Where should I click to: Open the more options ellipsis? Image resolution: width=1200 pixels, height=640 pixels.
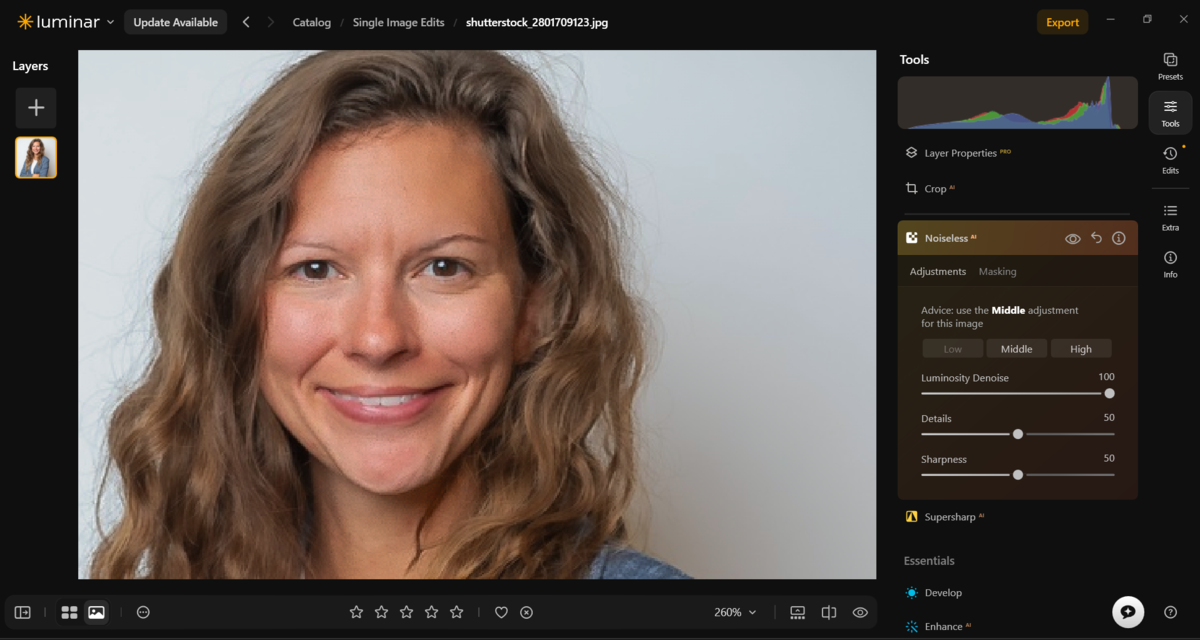[x=143, y=612]
